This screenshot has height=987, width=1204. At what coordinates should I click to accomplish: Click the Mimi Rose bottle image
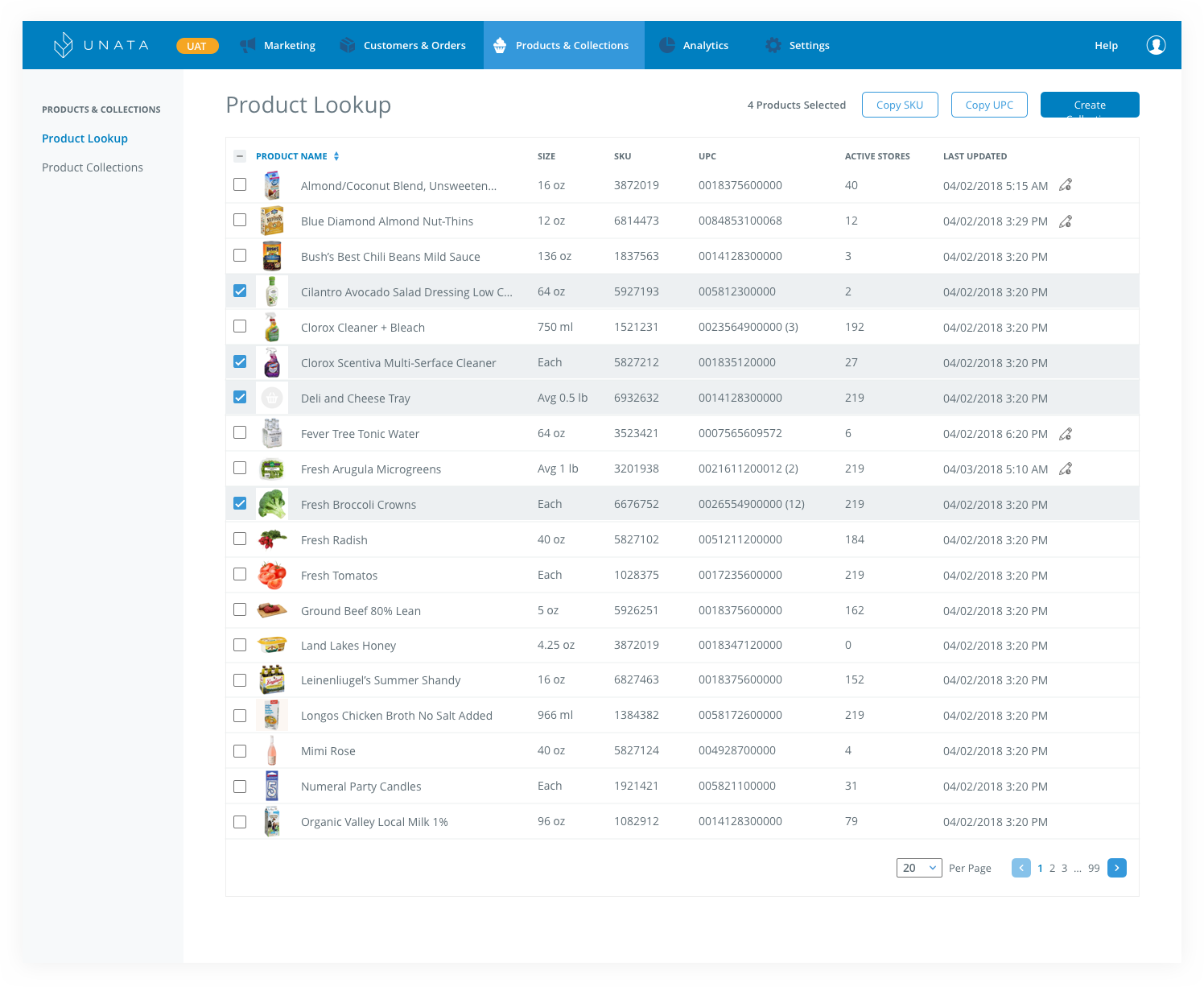(272, 750)
